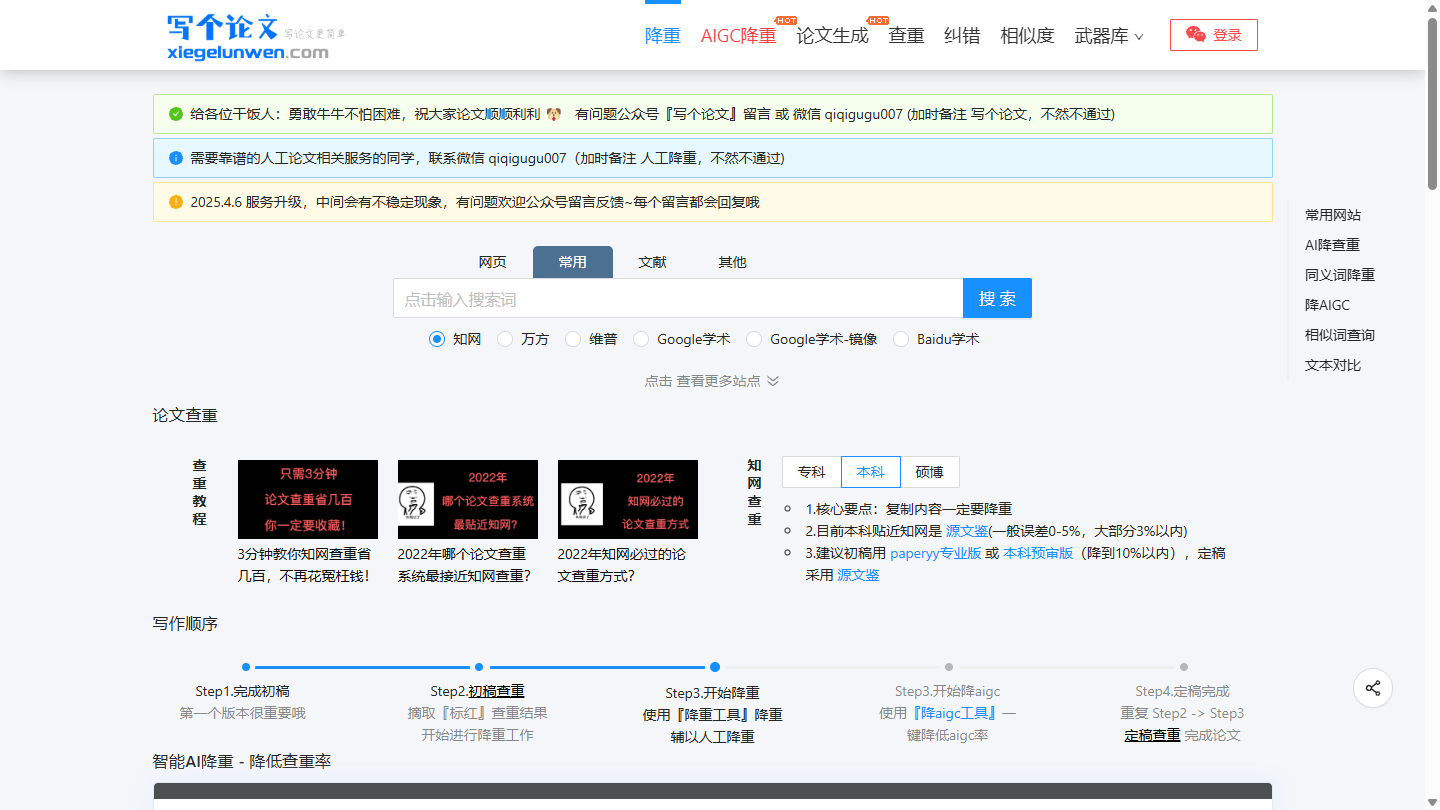1440x810 pixels.
Task: Switch to the 网页 search tab
Action: (492, 262)
